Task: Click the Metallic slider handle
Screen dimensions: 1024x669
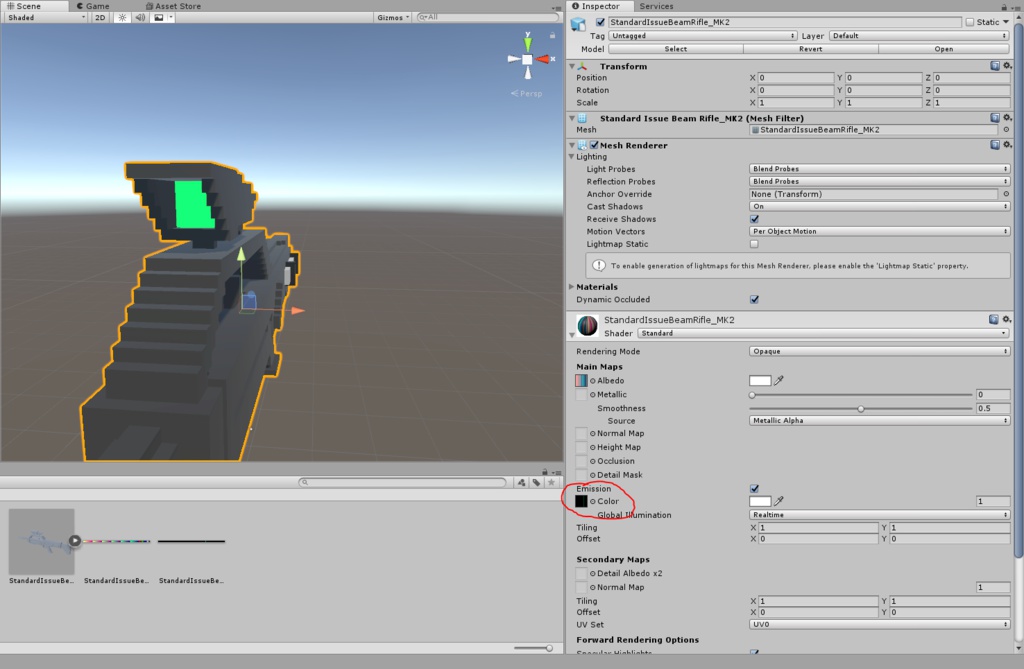Action: pos(752,395)
